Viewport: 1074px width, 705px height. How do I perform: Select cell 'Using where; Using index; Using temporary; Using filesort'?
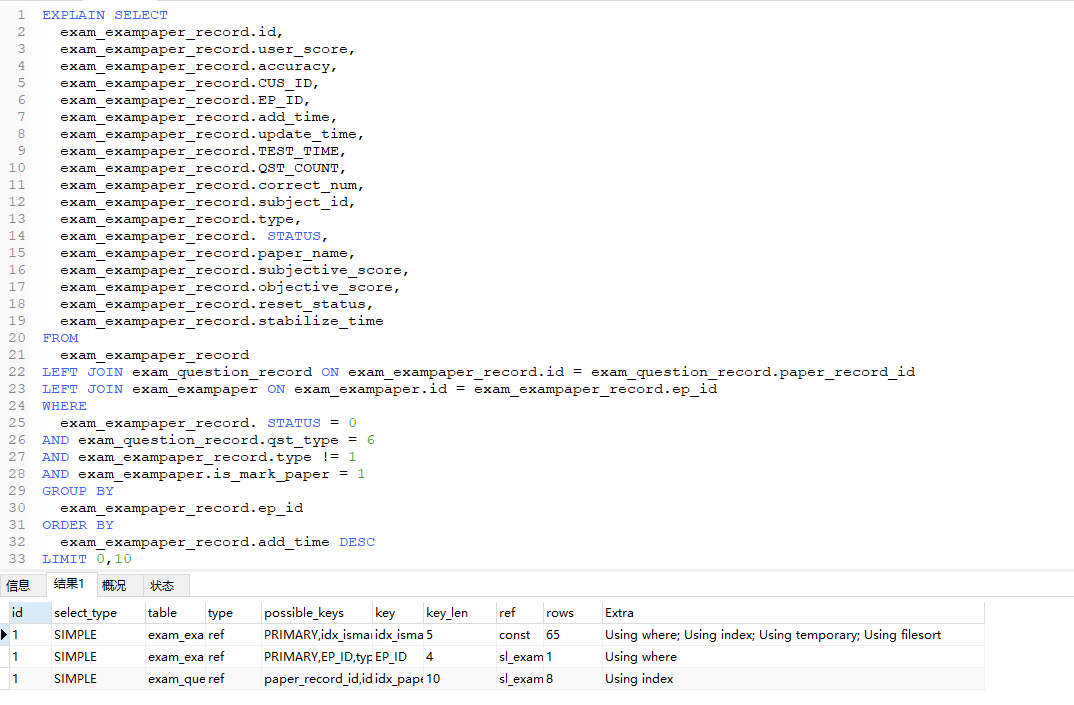coord(793,634)
